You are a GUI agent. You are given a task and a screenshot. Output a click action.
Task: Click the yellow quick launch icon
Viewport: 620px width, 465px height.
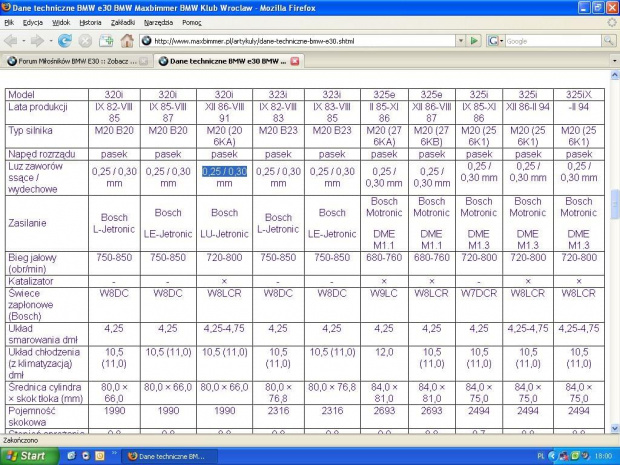coord(100,456)
